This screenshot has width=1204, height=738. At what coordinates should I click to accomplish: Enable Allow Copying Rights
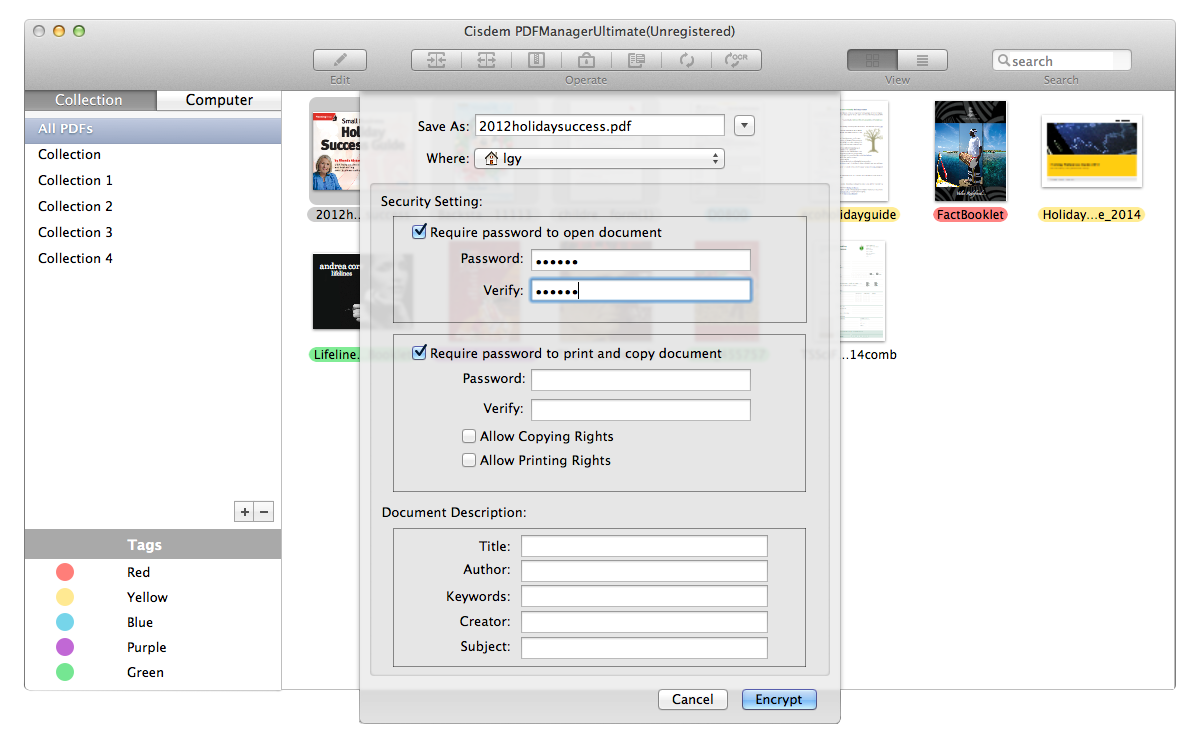pyautogui.click(x=469, y=436)
